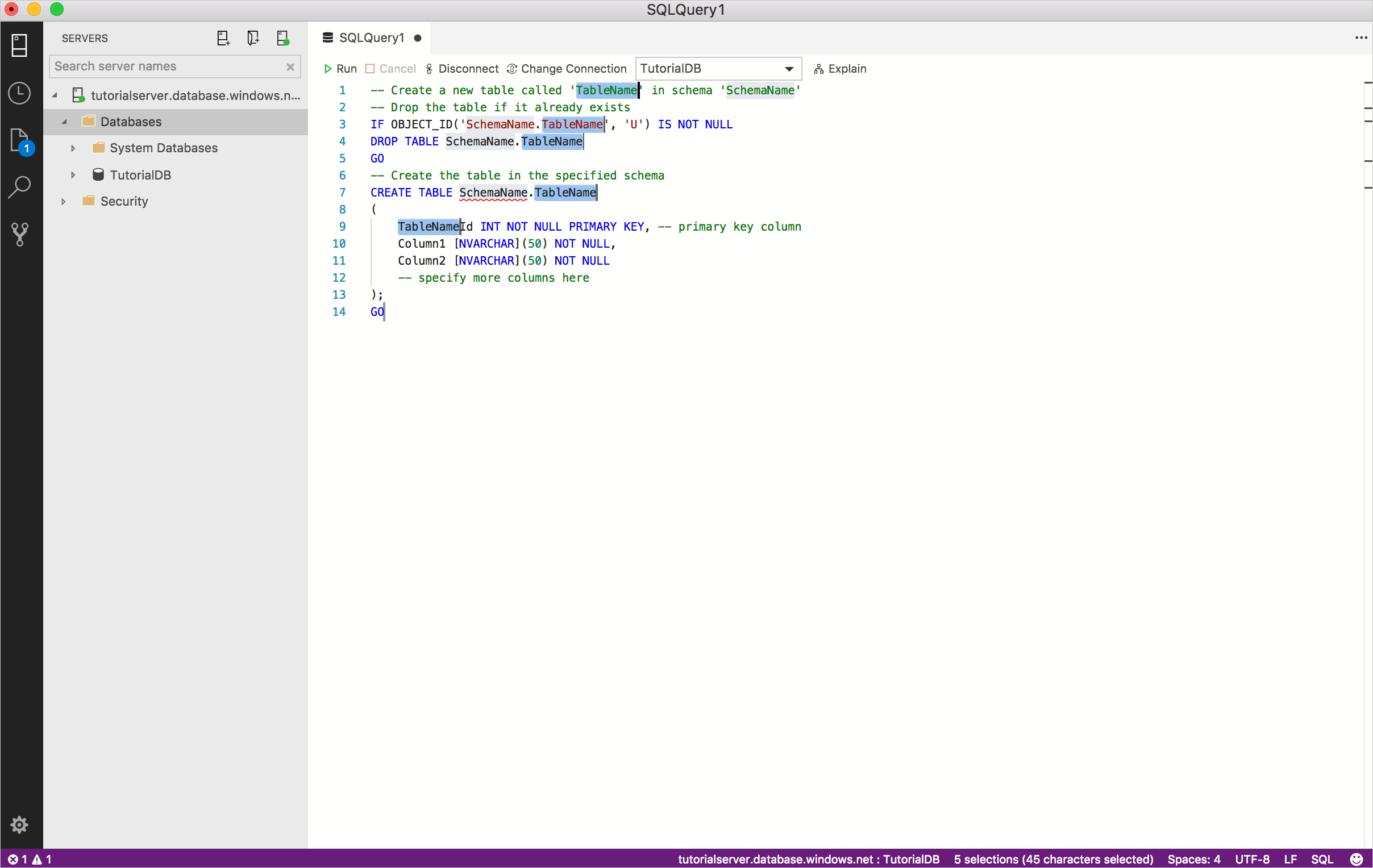Viewport: 1373px width, 868px height.
Task: Click the Cancel button in toolbar
Action: (x=390, y=68)
